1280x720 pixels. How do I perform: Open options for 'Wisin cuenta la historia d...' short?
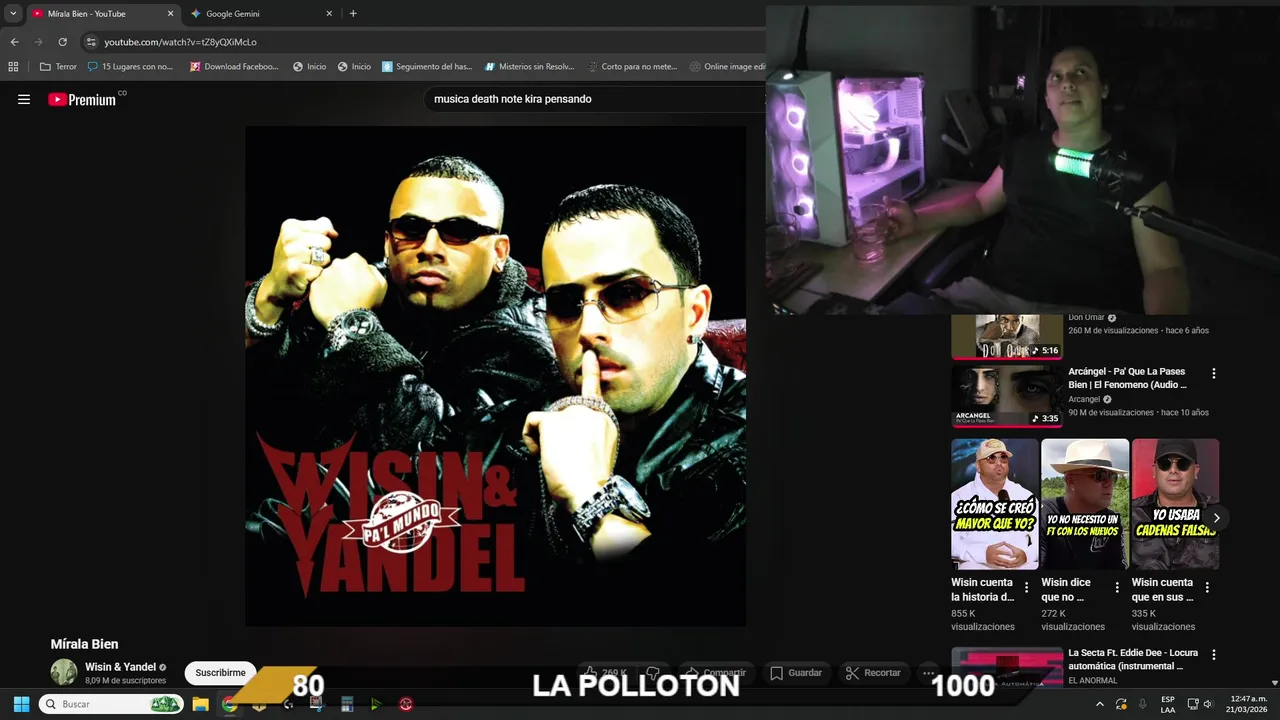[1026, 588]
